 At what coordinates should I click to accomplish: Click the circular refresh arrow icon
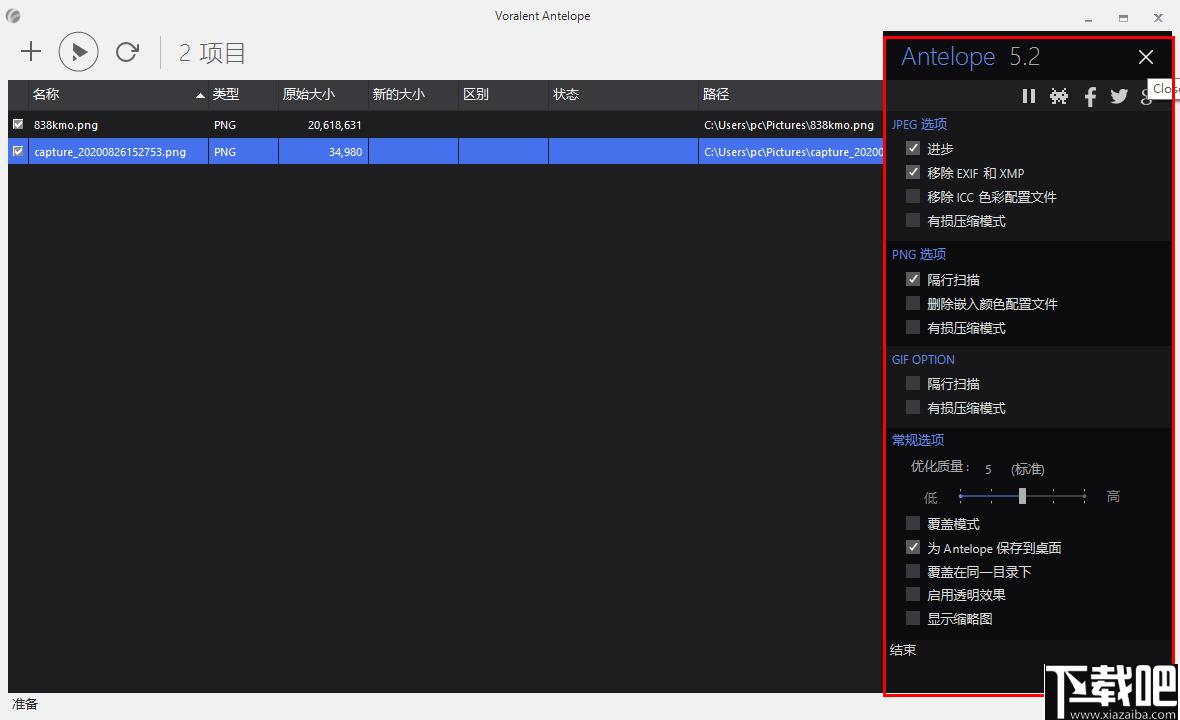pyautogui.click(x=127, y=51)
